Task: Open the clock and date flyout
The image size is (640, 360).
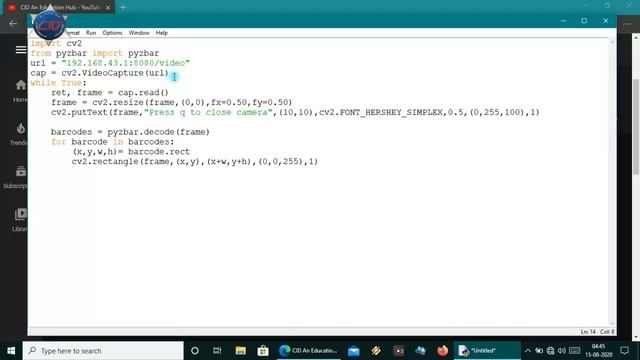Action: (598, 351)
